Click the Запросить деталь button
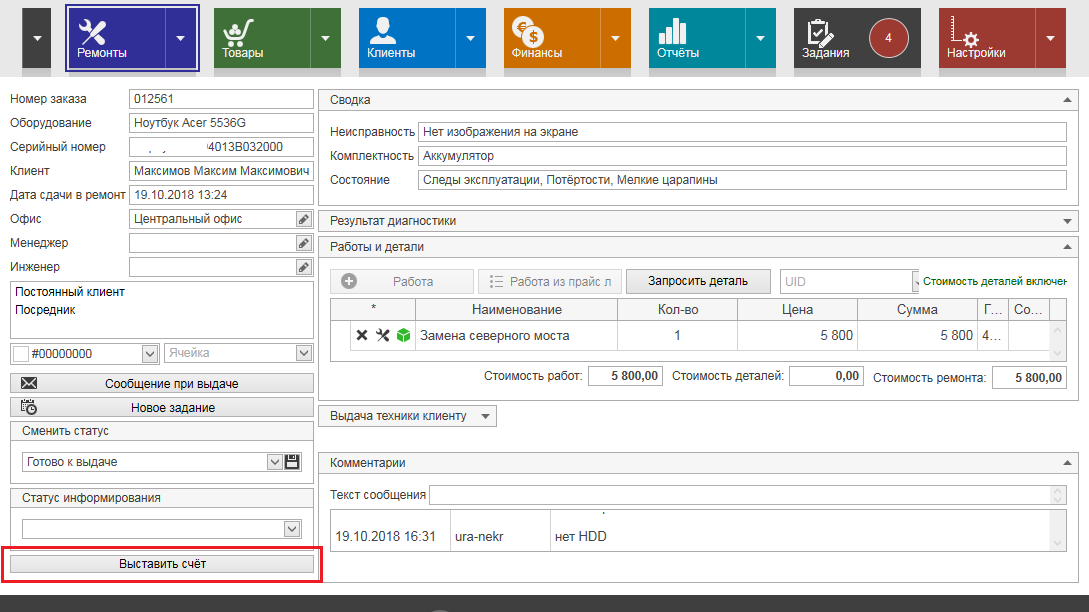The height and width of the screenshot is (612, 1089). coord(698,281)
